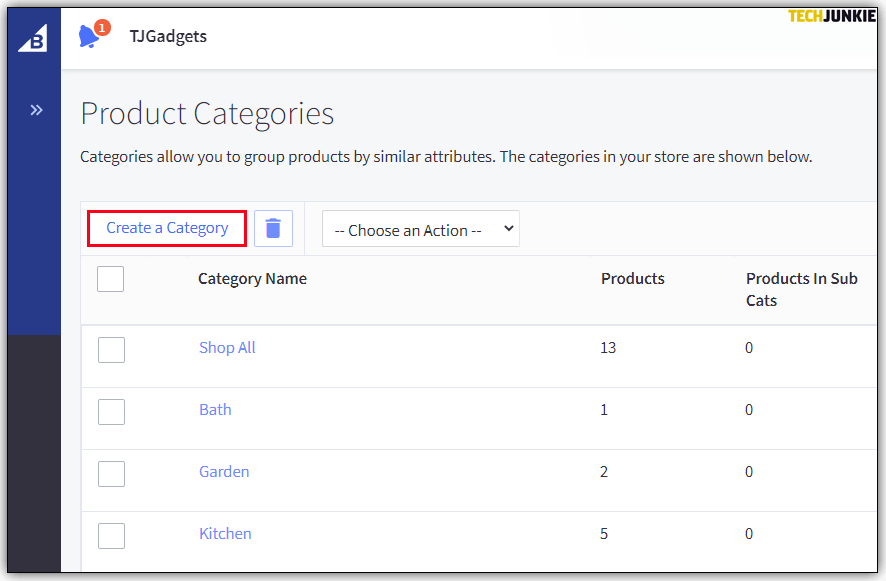The height and width of the screenshot is (581, 886).
Task: Expand the collapsed sidebar with double chevron
Action: click(x=36, y=110)
